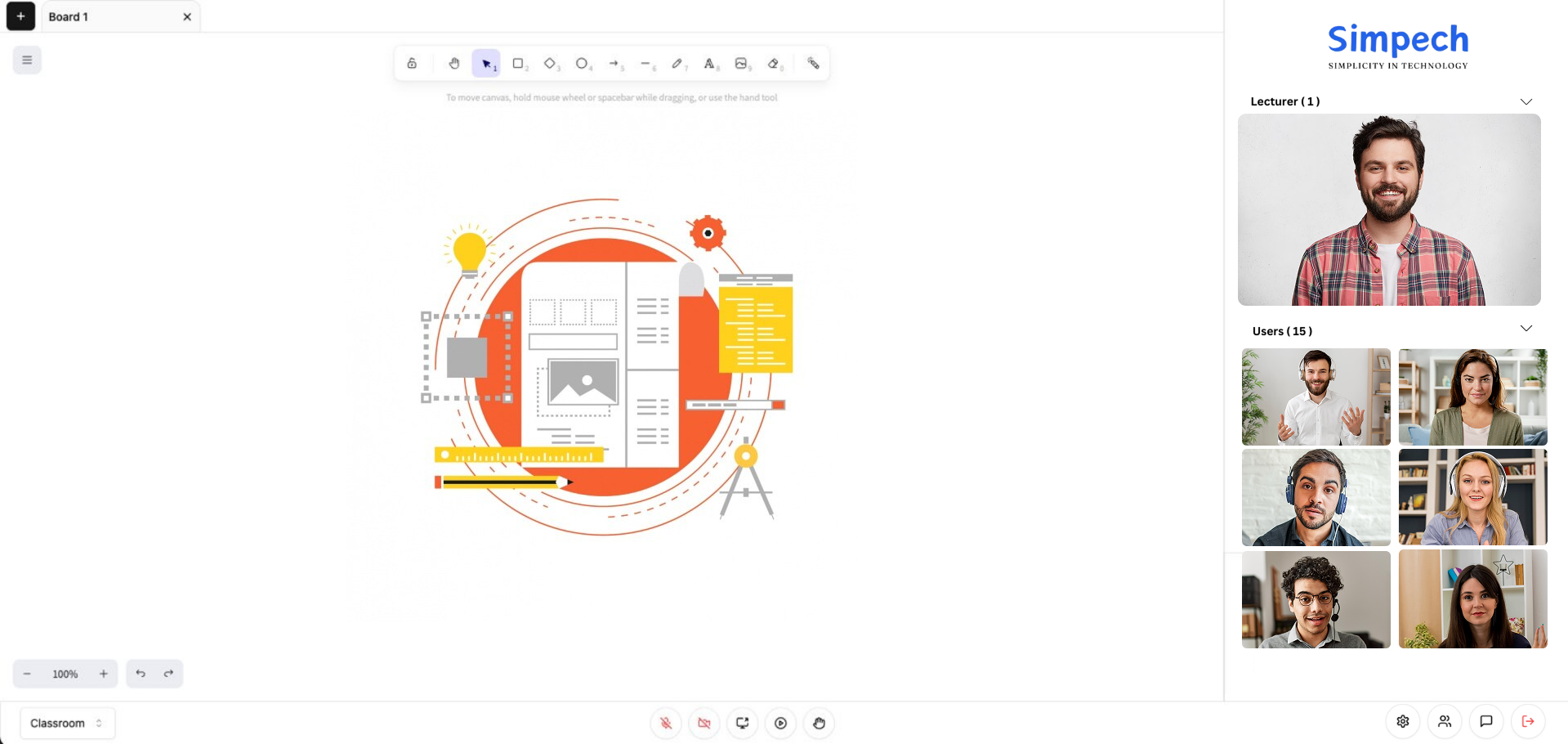Screen dimensions: 1568x744
Task: Select the diamond shape tool
Action: click(x=550, y=64)
